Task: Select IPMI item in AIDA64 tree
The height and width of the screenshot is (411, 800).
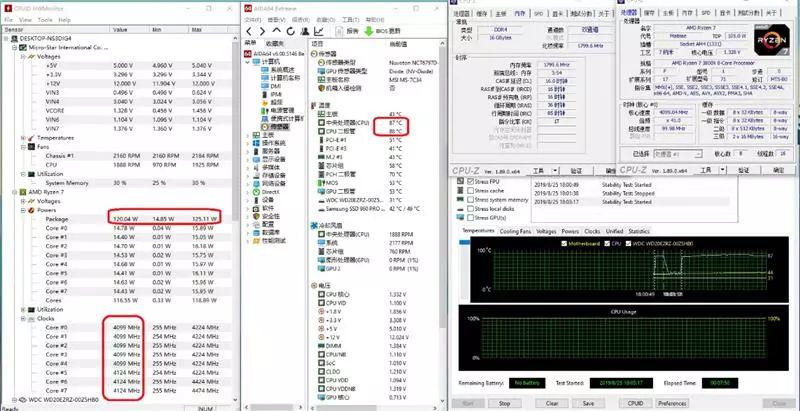Action: coord(271,94)
